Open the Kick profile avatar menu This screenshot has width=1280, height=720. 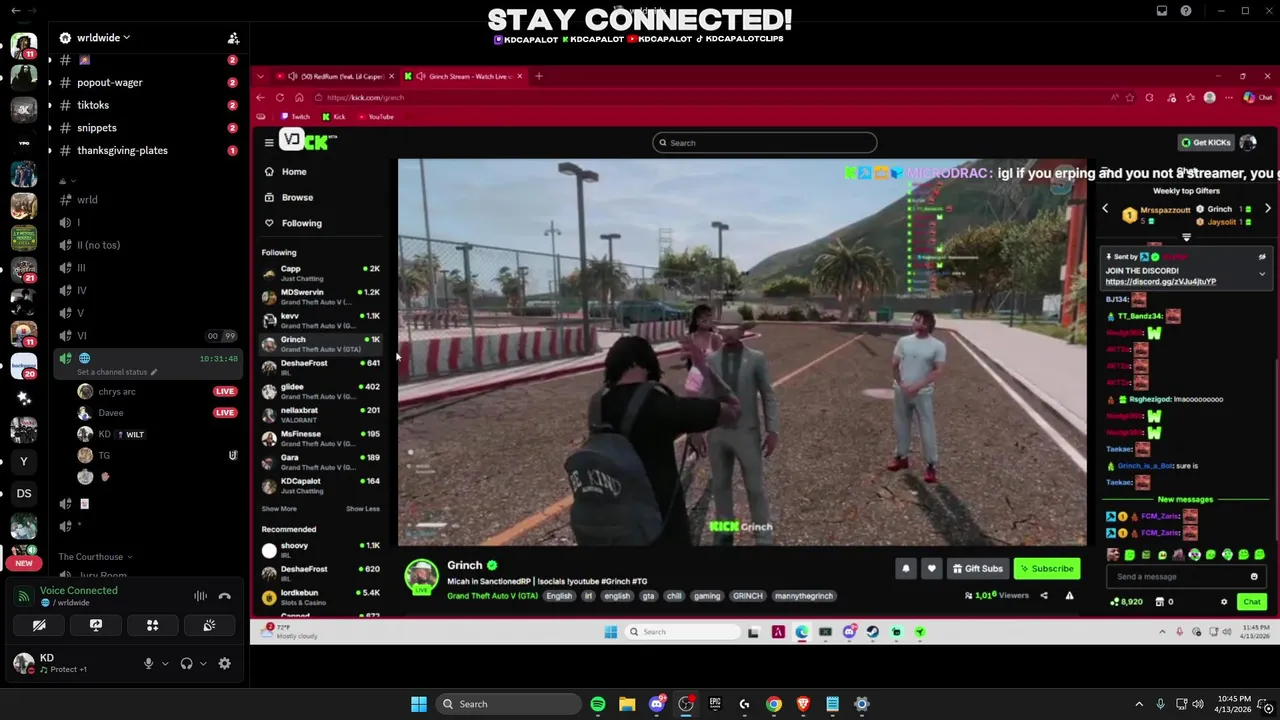click(x=1248, y=142)
